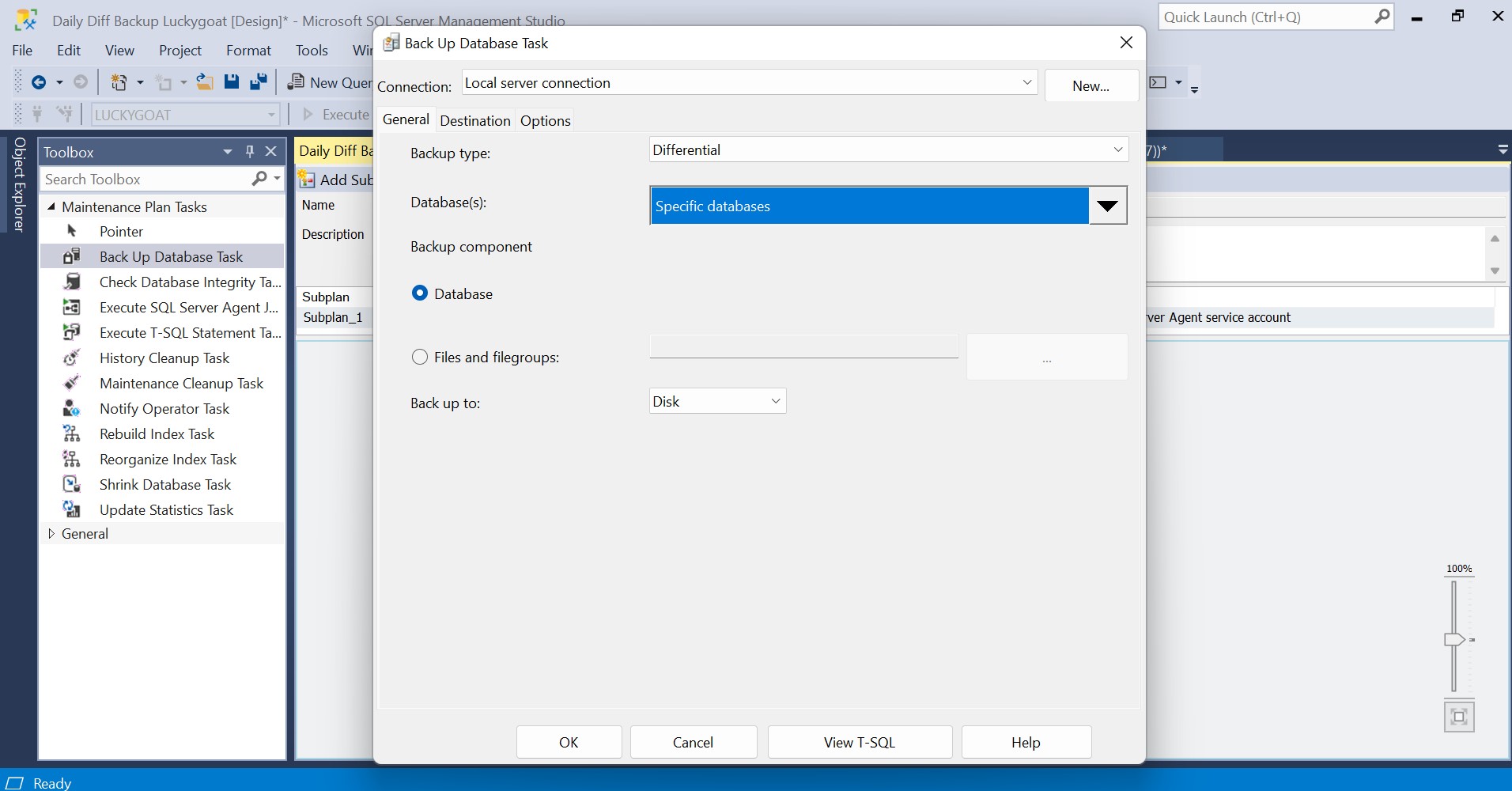Open the Specific databases dropdown arrow
1512x791 pixels.
[x=1107, y=206]
